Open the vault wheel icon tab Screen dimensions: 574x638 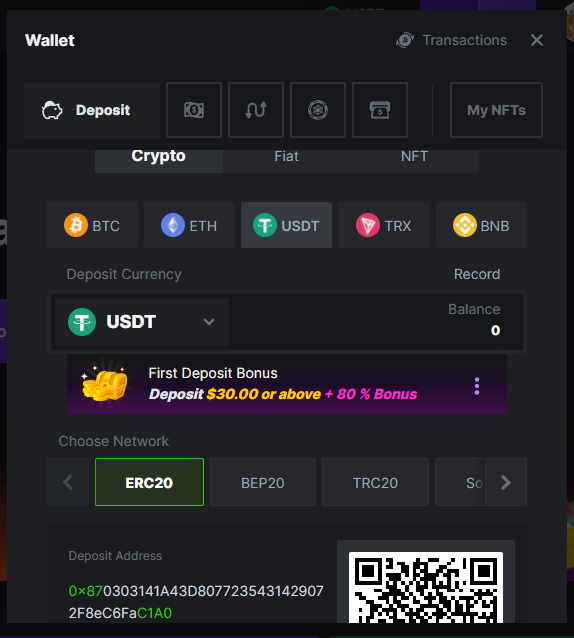[x=318, y=110]
